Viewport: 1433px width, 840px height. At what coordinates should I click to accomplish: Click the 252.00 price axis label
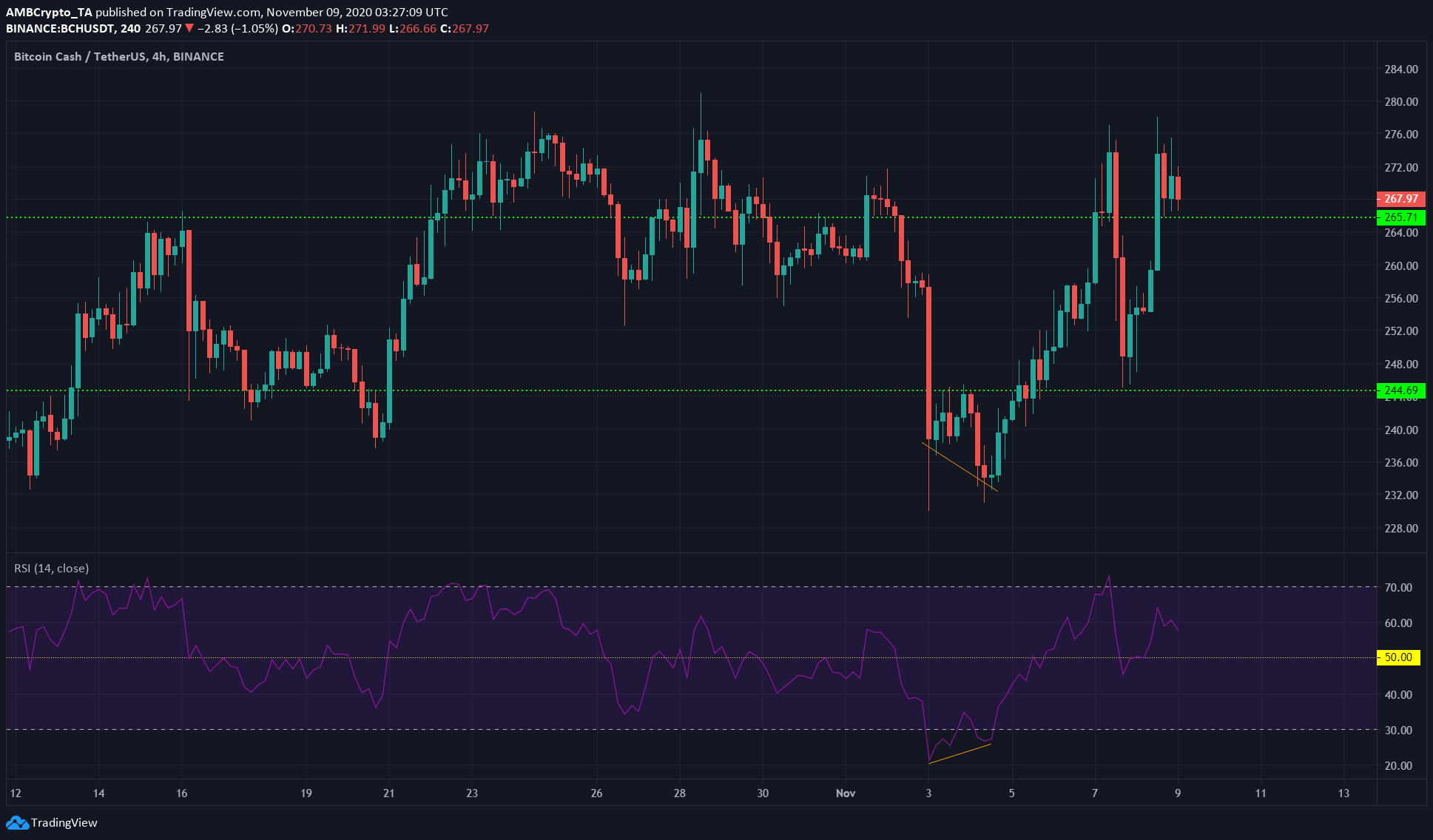[1401, 331]
